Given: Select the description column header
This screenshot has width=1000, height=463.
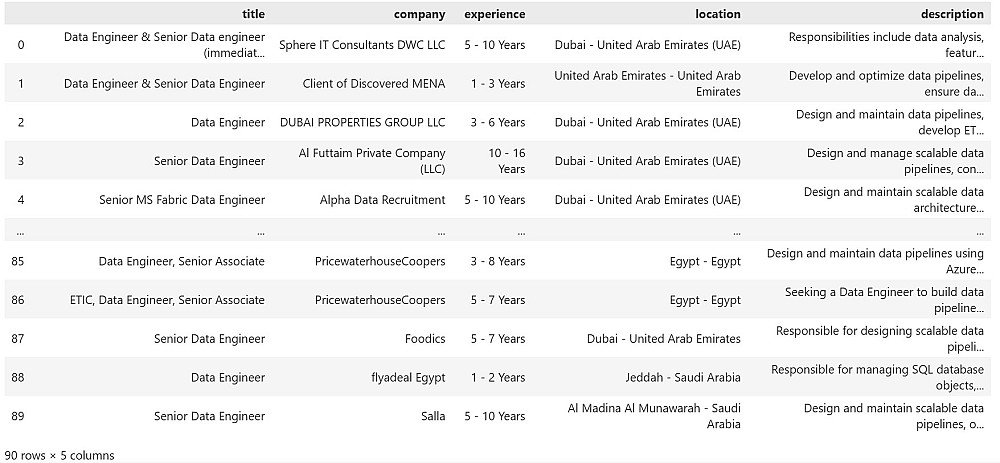Looking at the screenshot, I should [x=952, y=14].
